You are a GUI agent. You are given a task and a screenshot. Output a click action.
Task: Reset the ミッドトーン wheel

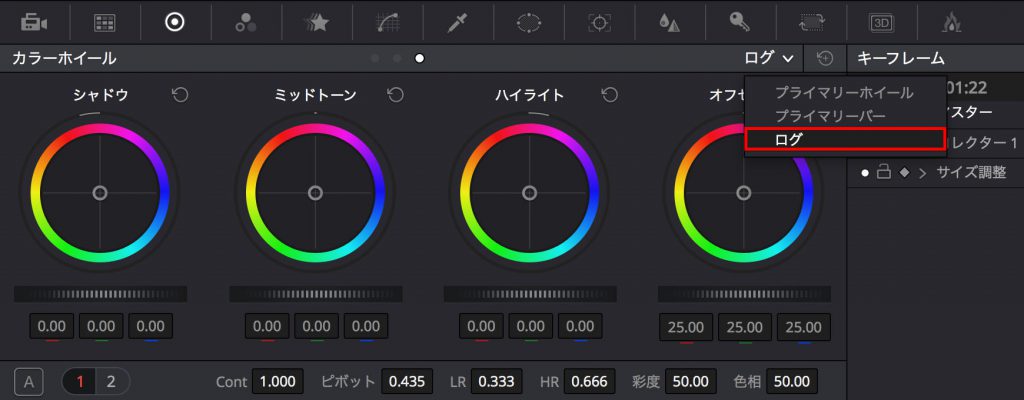(x=395, y=95)
